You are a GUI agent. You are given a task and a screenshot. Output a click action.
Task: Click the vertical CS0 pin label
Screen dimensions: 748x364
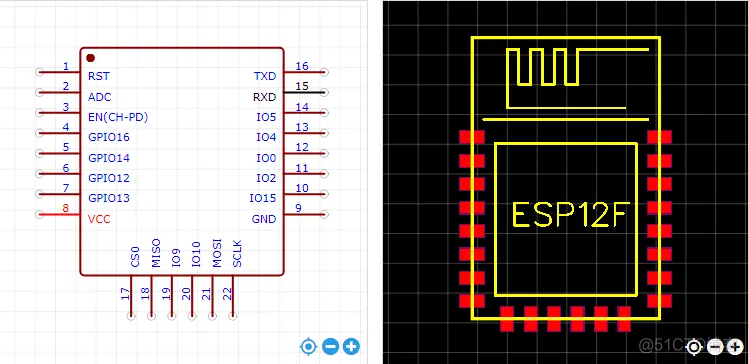tap(135, 257)
